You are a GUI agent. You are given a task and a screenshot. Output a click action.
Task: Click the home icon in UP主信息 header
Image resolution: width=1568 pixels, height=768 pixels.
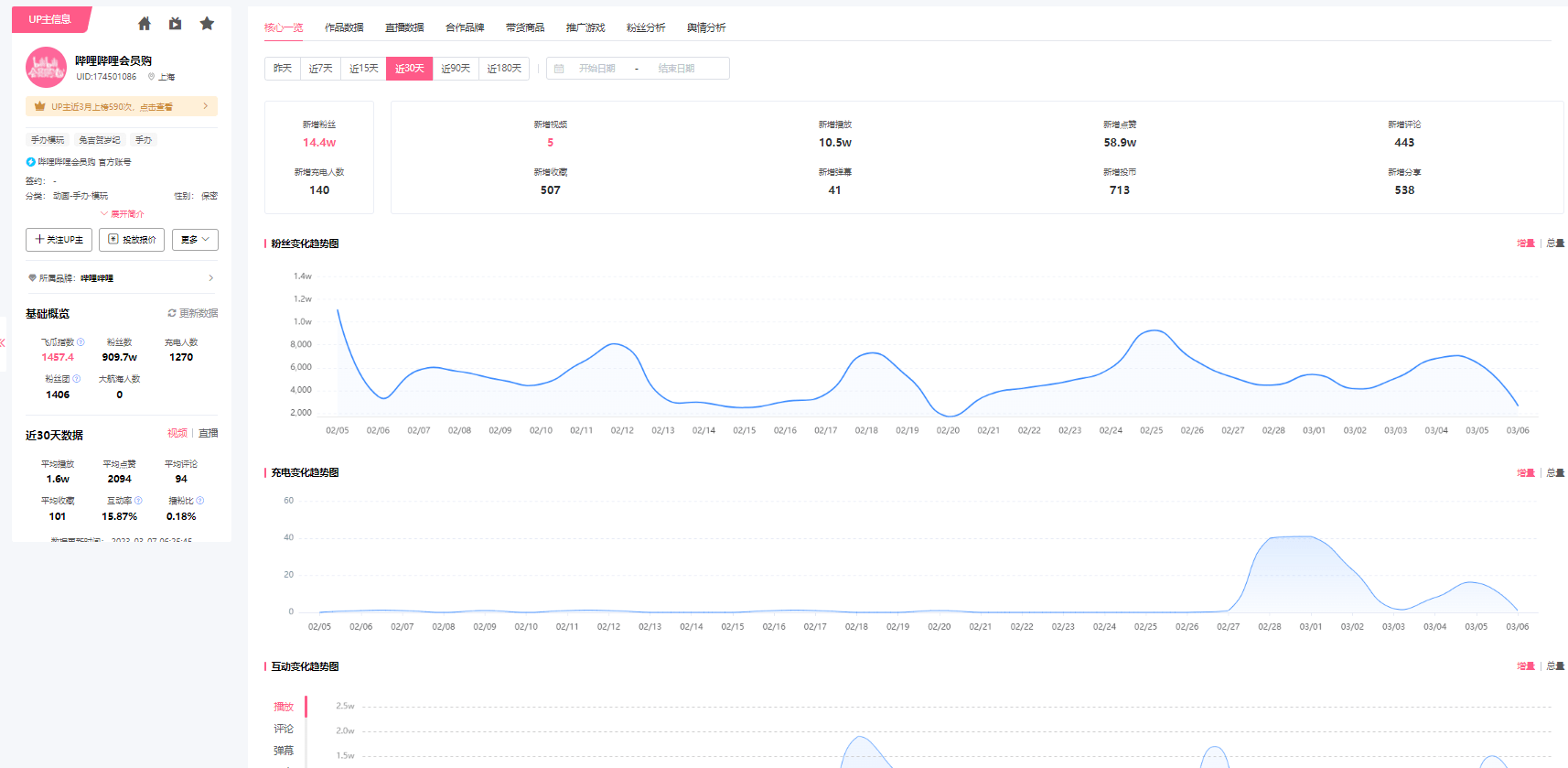click(x=145, y=24)
